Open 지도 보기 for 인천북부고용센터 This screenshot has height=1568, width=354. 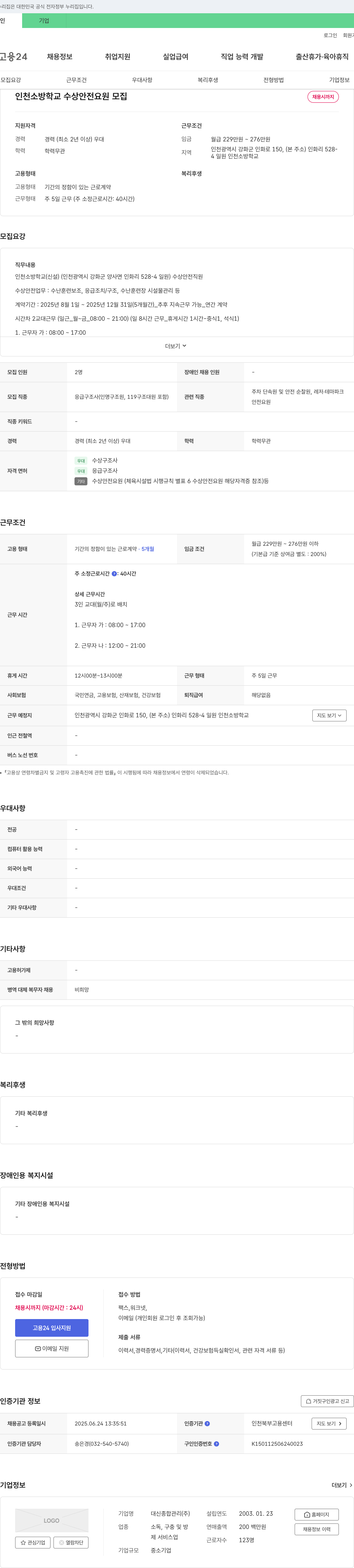329,1424
